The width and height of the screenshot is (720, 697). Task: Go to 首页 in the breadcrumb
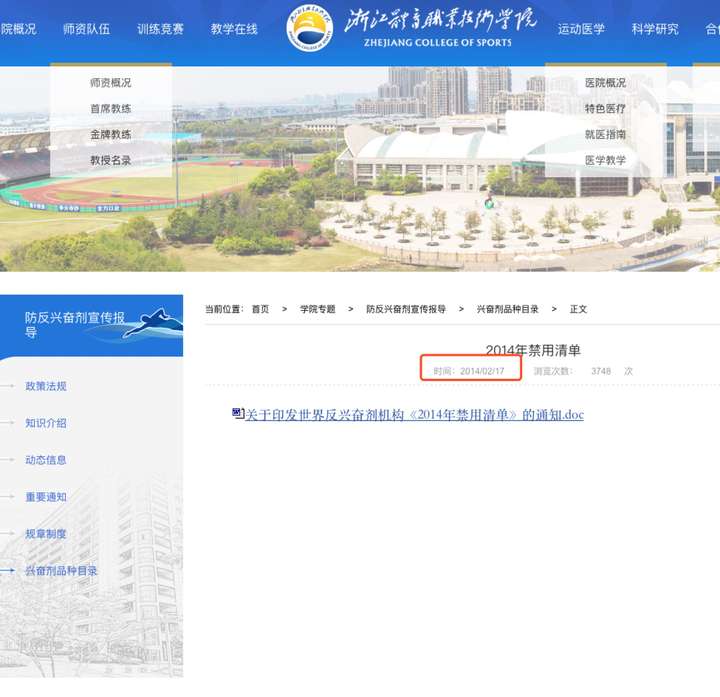tap(260, 309)
